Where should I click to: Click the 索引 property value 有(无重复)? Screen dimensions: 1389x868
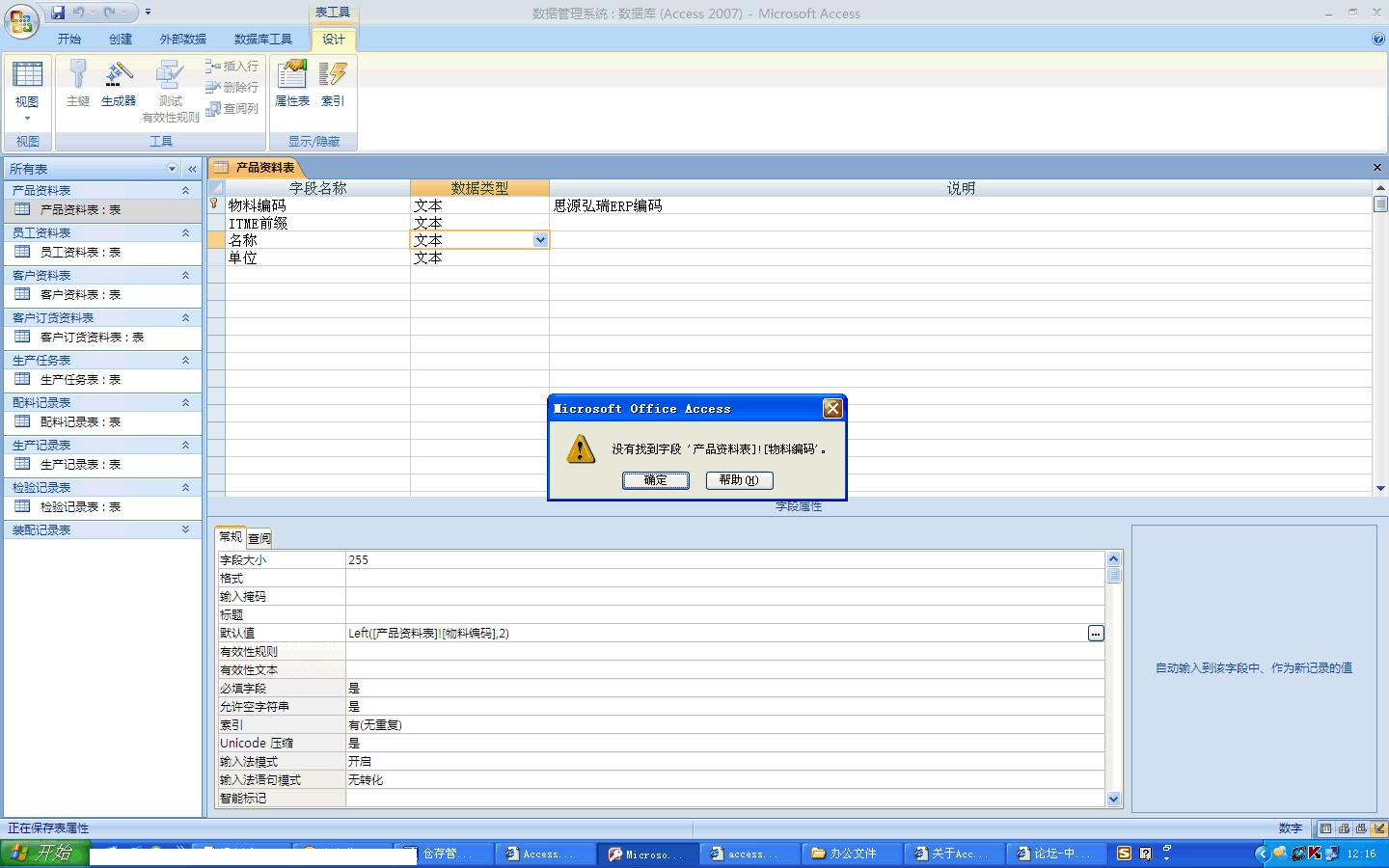point(724,725)
